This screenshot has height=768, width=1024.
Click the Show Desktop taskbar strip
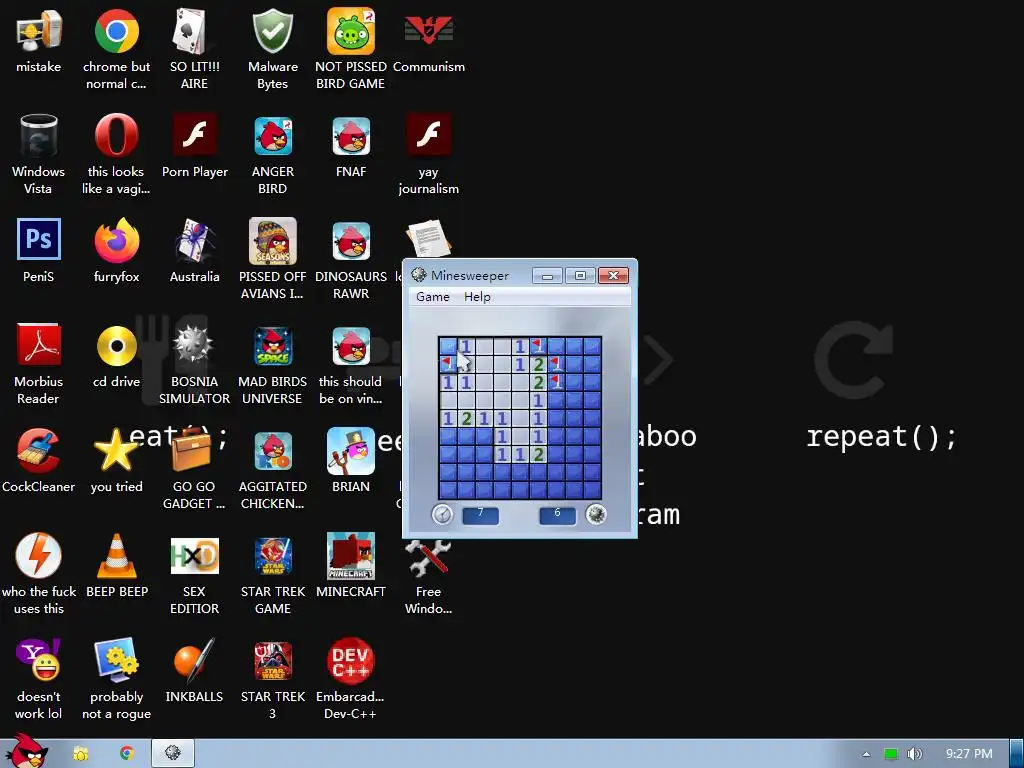tap(1016, 754)
